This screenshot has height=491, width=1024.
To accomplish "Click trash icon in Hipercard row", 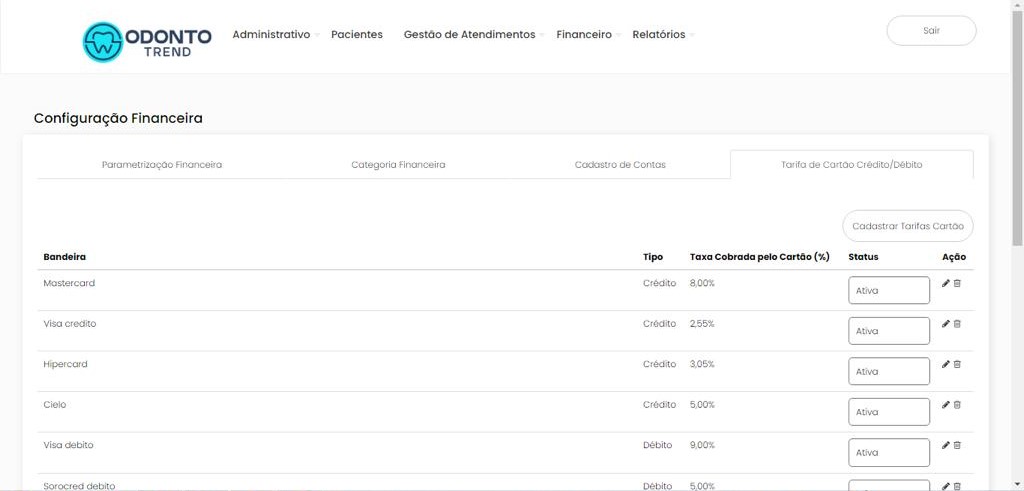I will tap(957, 364).
